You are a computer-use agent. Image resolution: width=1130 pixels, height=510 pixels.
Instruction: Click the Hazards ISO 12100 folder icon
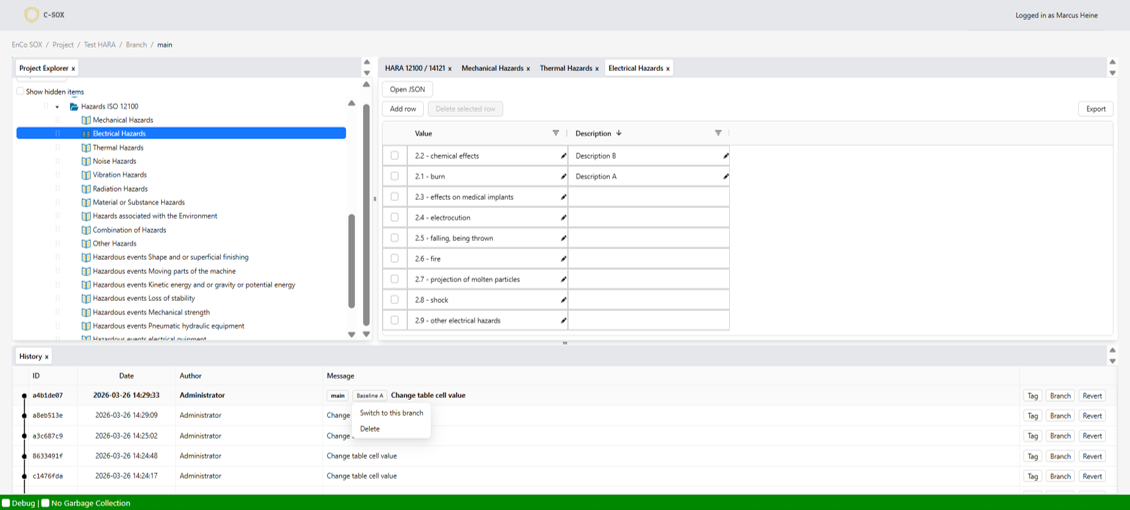(x=74, y=106)
